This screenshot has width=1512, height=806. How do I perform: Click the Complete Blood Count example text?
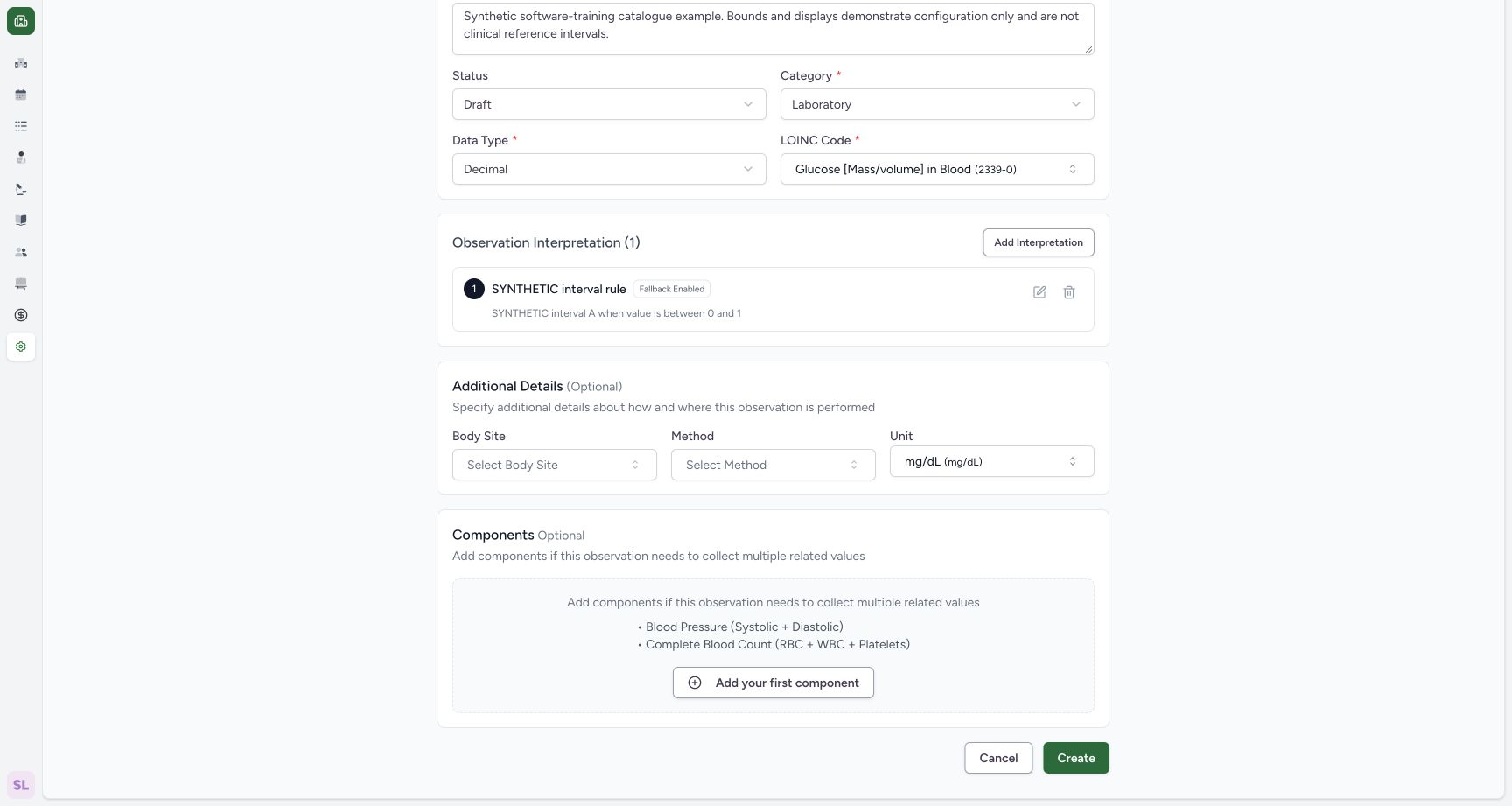pyautogui.click(x=778, y=644)
